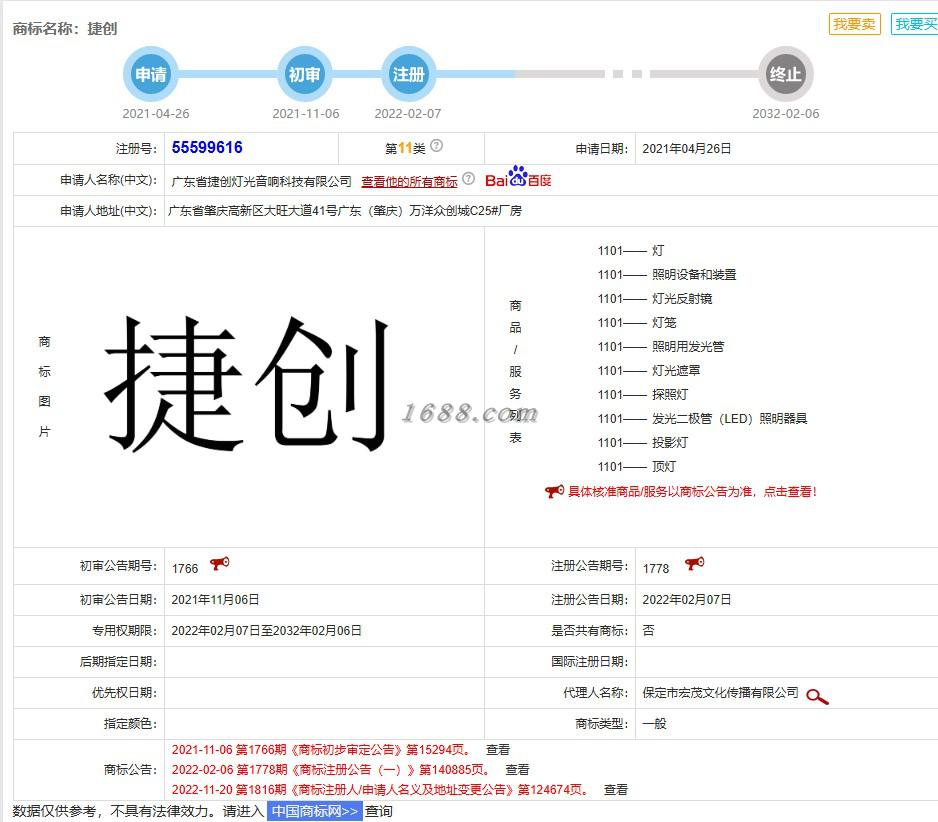This screenshot has width=938, height=822.
Task: Open the 捷创 trademark image
Action: (246, 383)
